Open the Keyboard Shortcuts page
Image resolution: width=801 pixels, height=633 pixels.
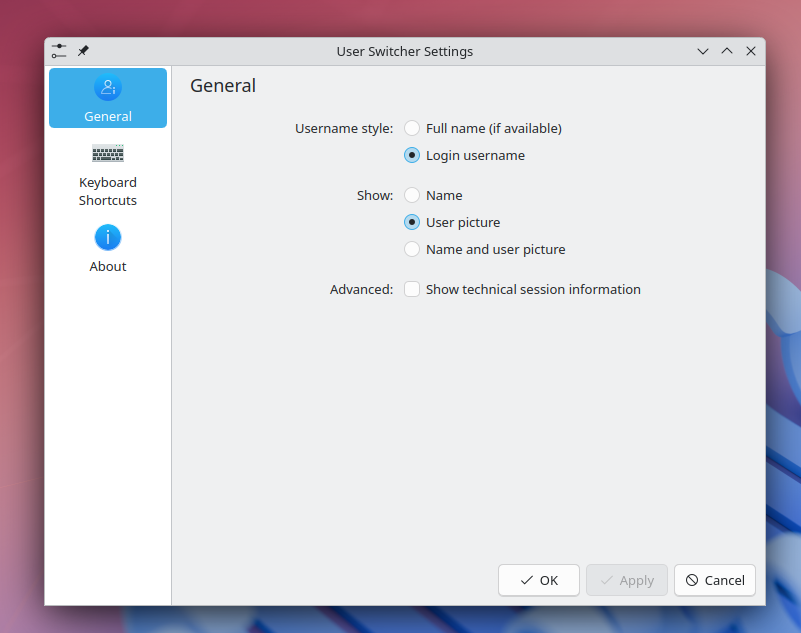[108, 175]
